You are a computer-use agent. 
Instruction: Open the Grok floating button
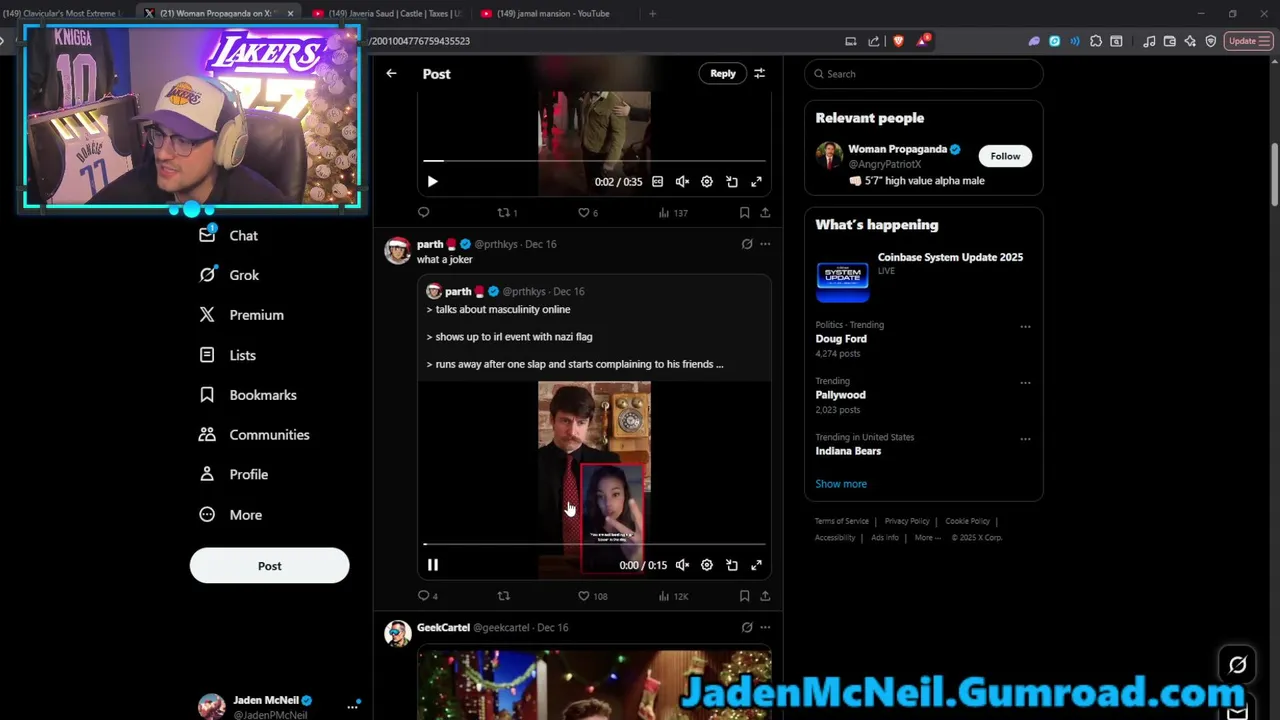[1238, 665]
